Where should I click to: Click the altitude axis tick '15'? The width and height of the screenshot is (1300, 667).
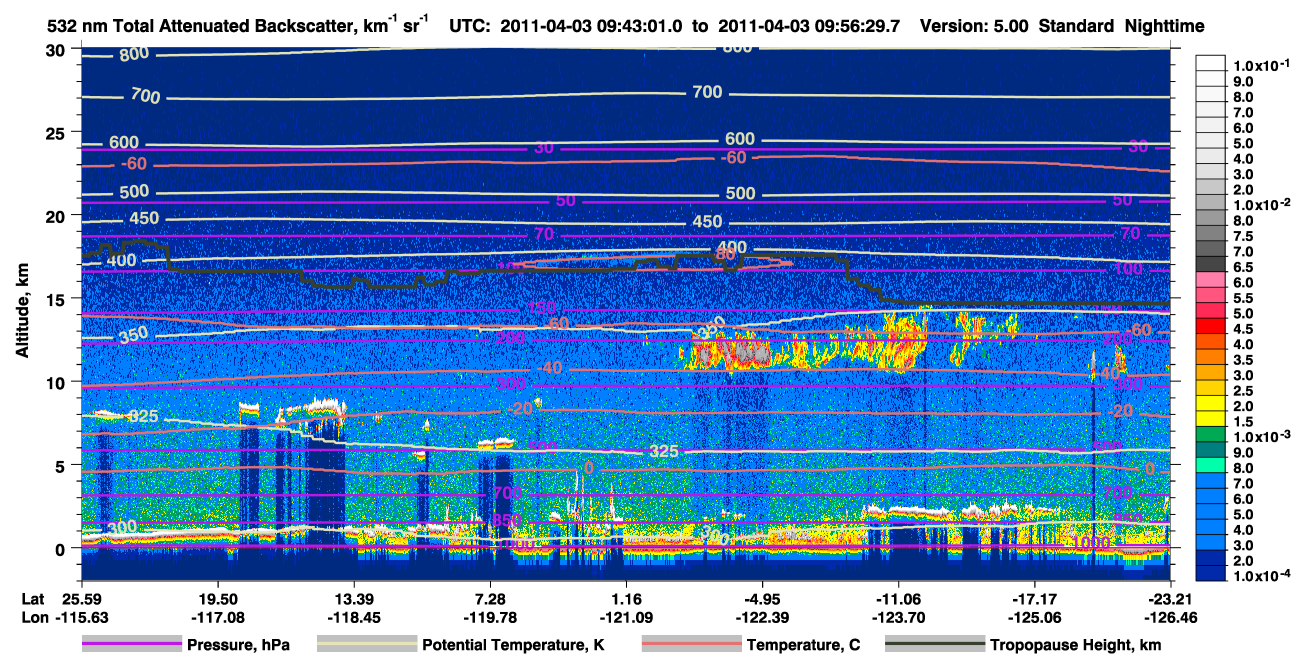(x=58, y=299)
